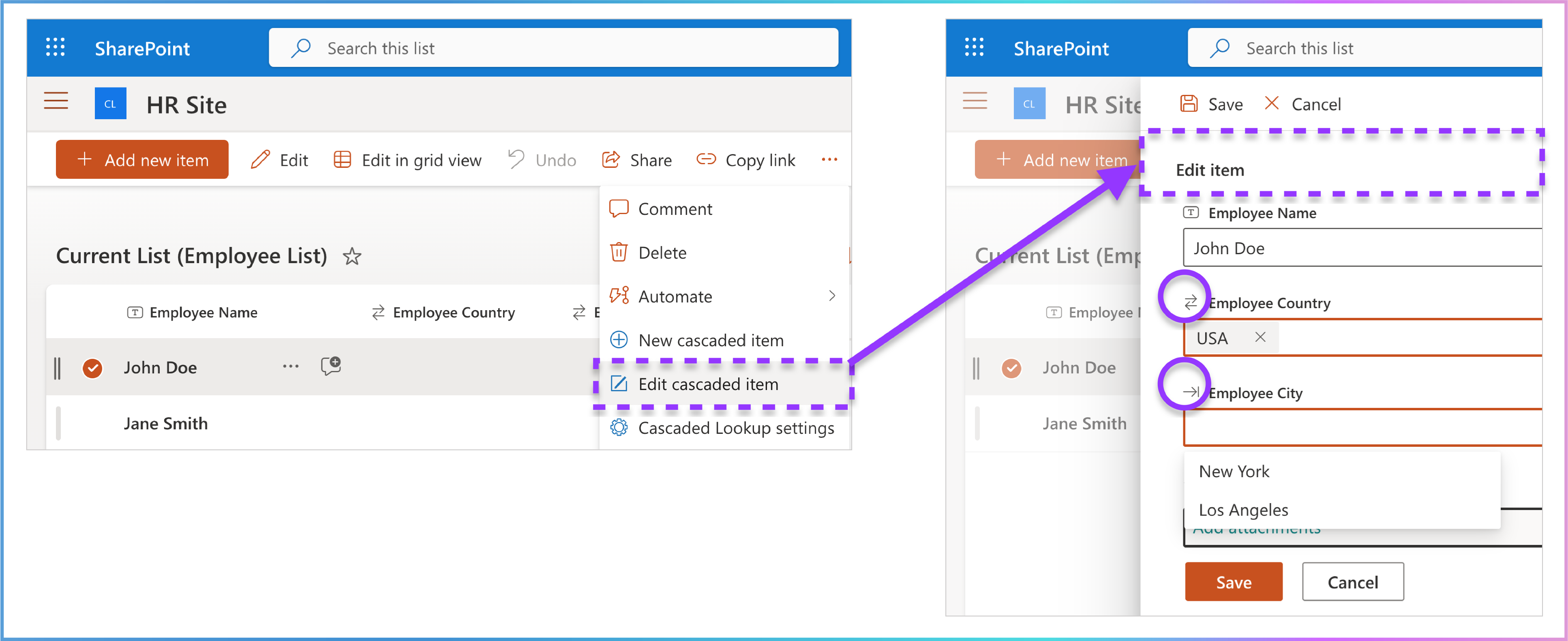Viewport: 1568px width, 641px height.
Task: Remove USA tag with X icon
Action: click(x=1260, y=337)
